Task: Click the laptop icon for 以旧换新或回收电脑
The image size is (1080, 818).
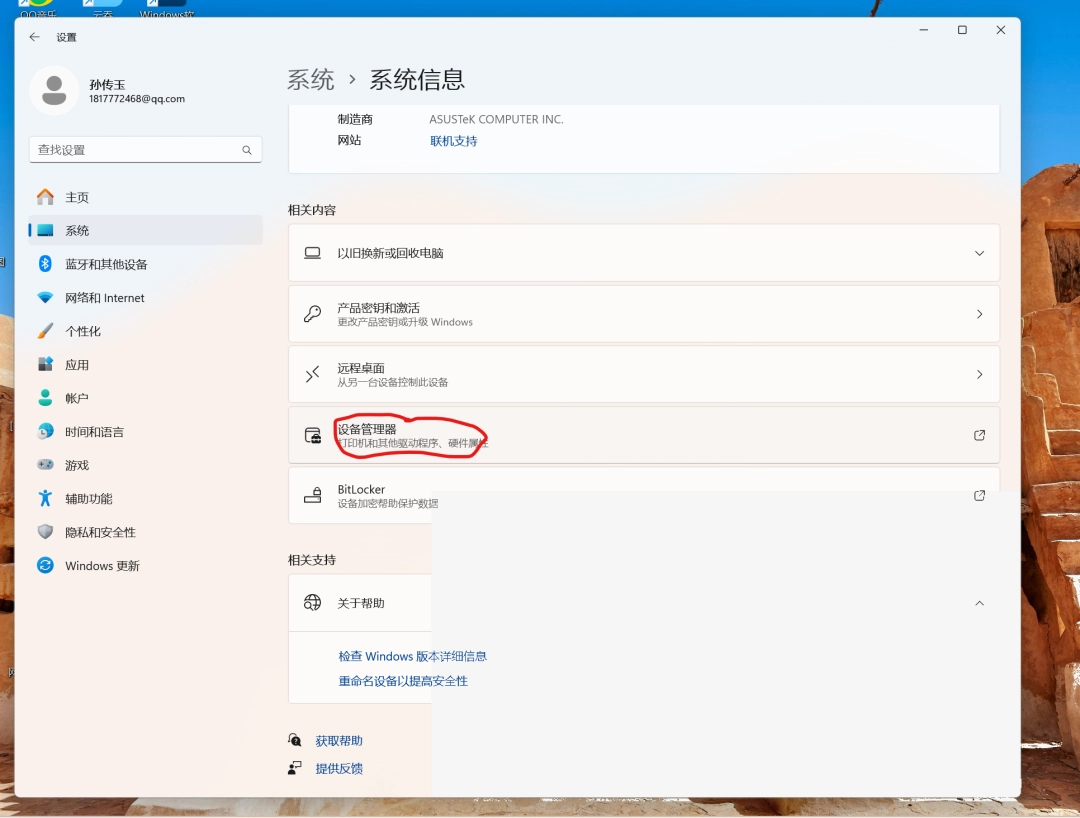Action: [313, 253]
